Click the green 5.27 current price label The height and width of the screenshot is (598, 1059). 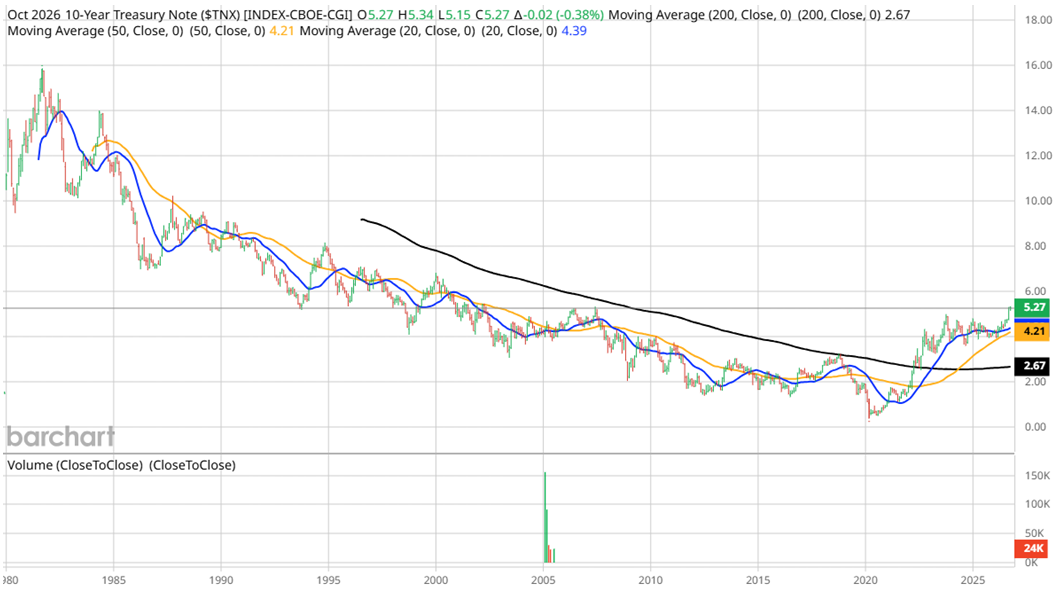(x=1033, y=307)
